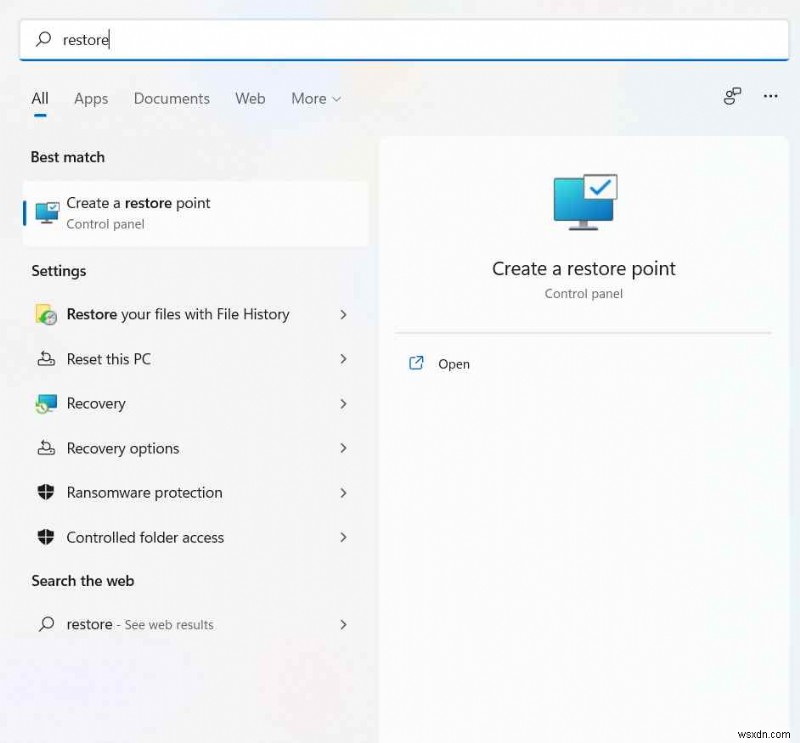Click the Reset this PC icon

click(x=46, y=359)
